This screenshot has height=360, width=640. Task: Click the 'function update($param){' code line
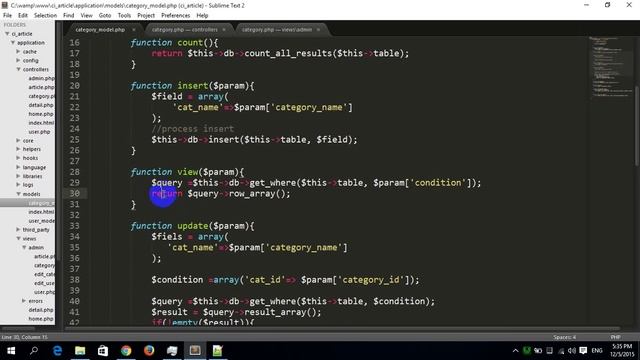pyautogui.click(x=192, y=226)
